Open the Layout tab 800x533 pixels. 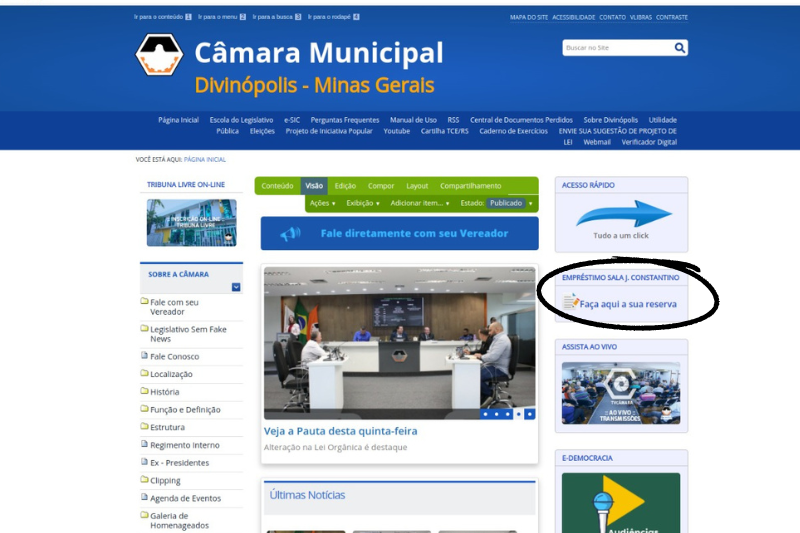[x=417, y=186]
